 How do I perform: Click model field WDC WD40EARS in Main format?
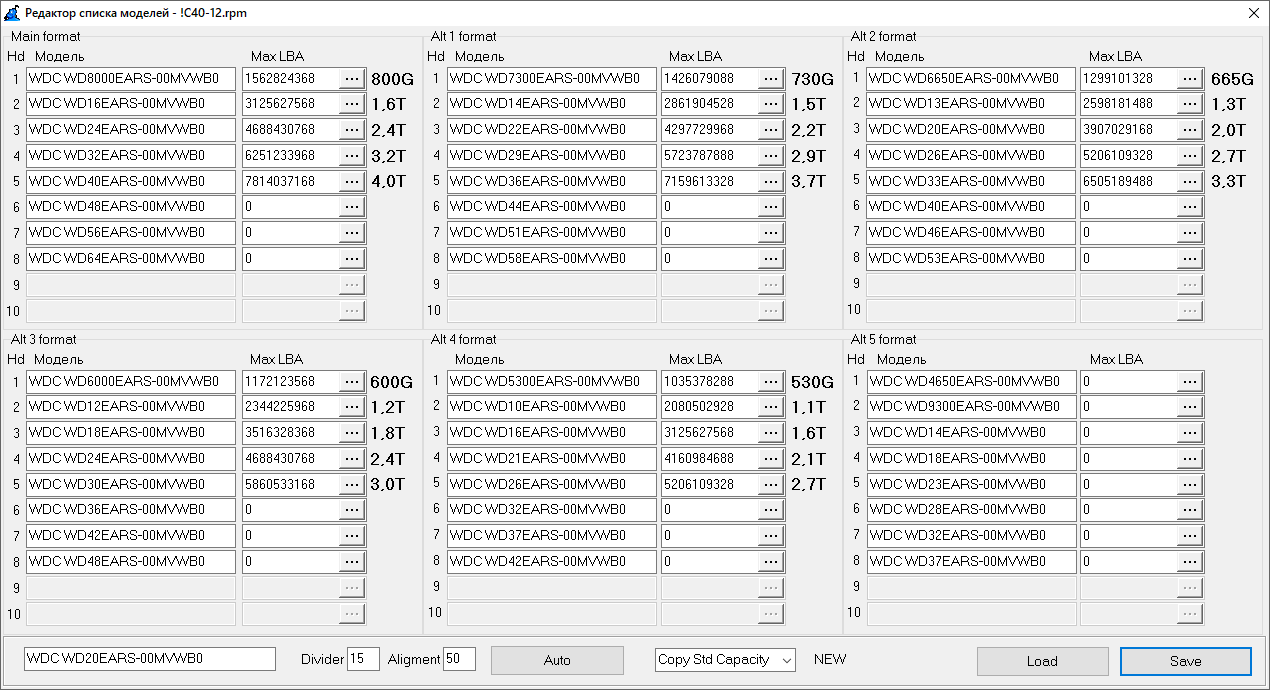click(131, 182)
